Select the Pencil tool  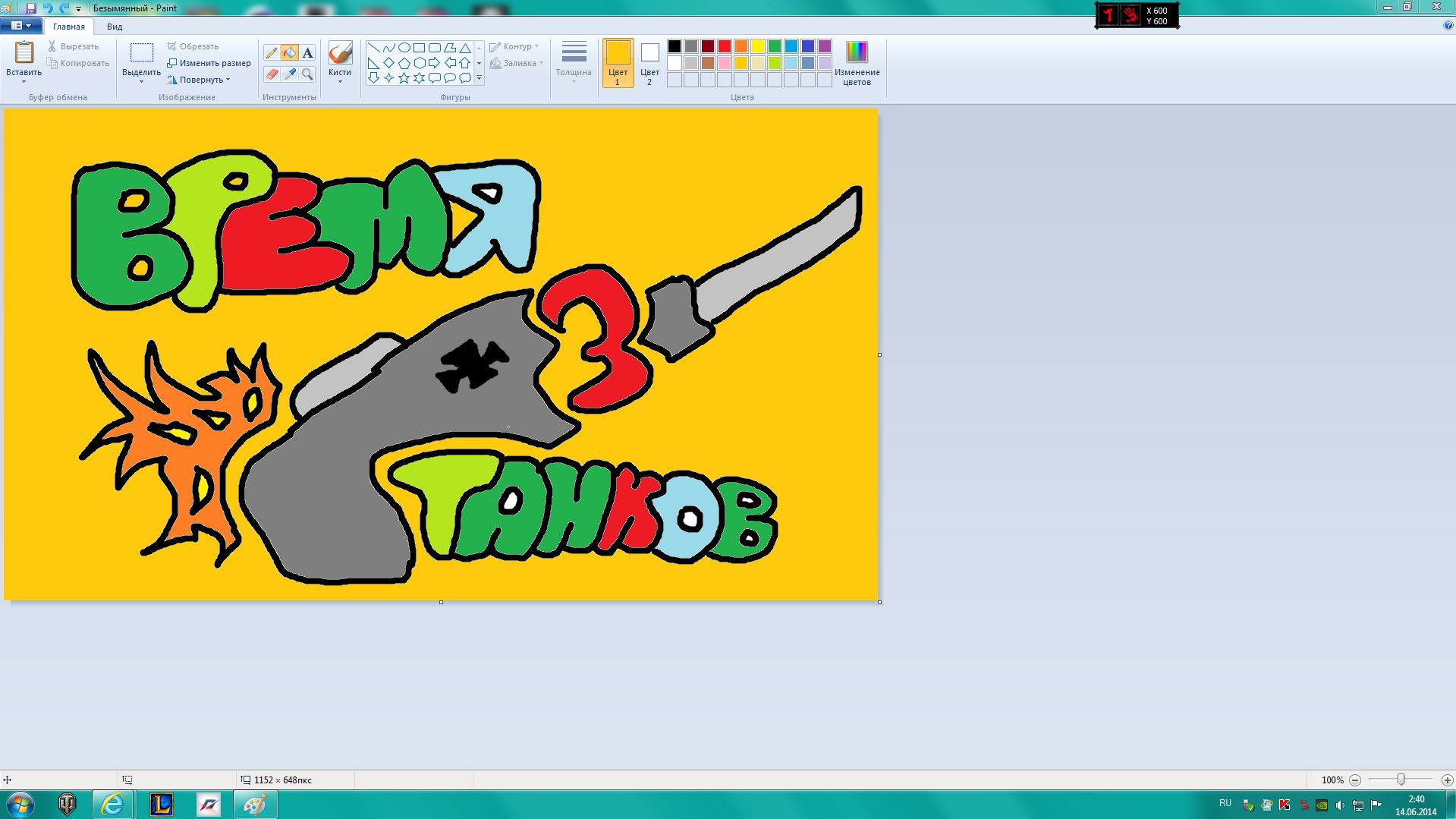point(272,52)
